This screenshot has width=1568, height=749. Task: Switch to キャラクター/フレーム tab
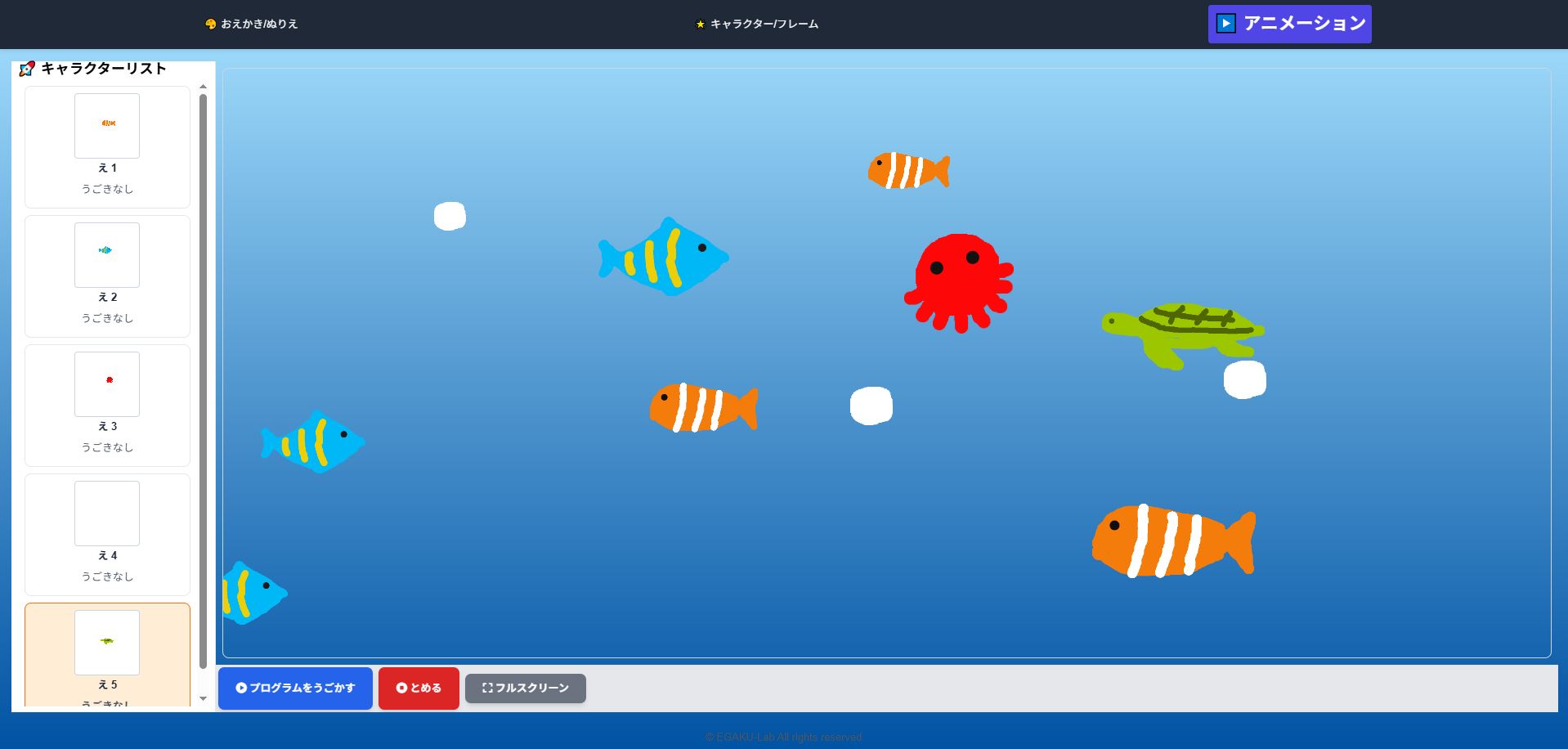[x=756, y=25]
